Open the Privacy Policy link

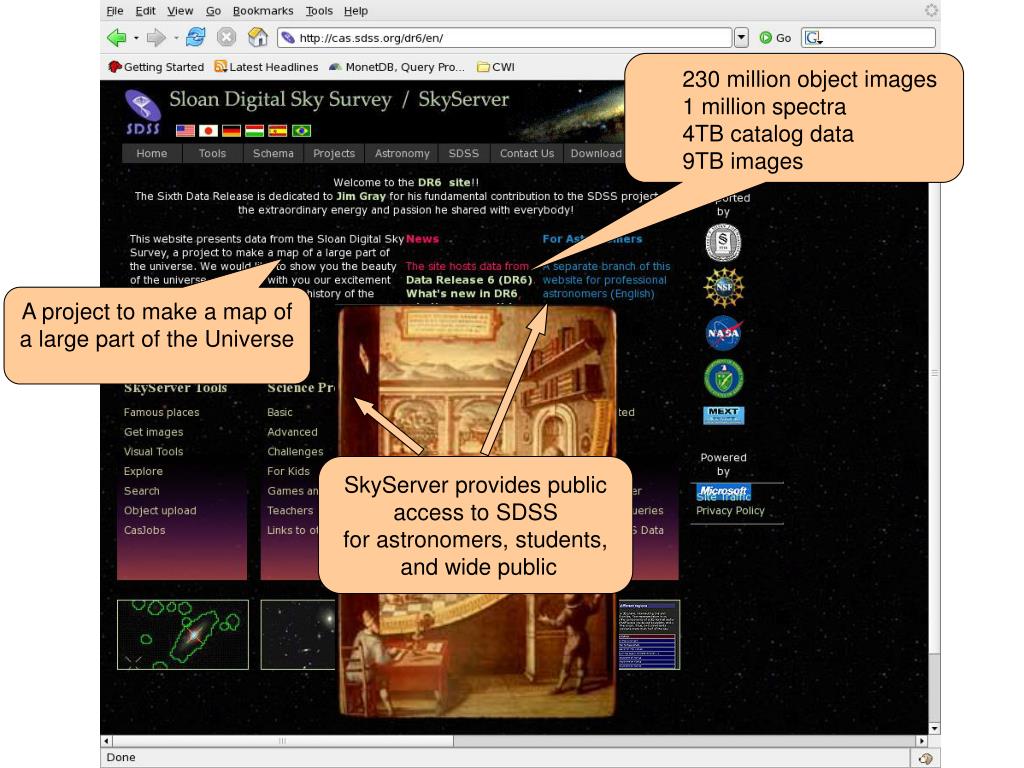pyautogui.click(x=730, y=511)
